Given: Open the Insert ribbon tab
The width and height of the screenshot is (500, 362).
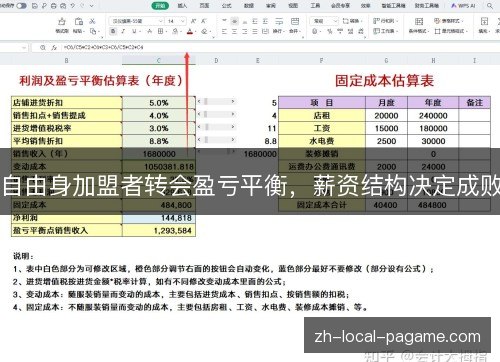Looking at the screenshot, I should coord(182,6).
